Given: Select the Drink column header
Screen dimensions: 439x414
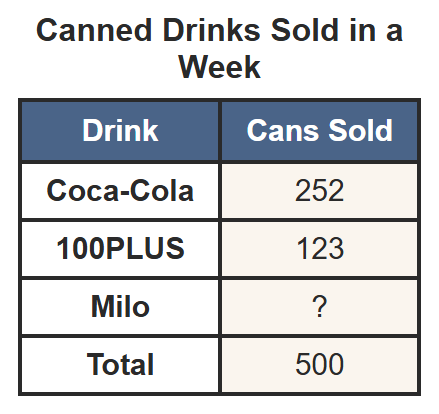Looking at the screenshot, I should 120,131.
